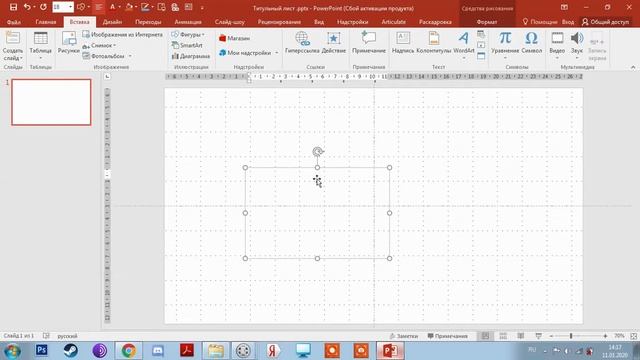Screen dimensions: 640x360
Task: Open the Файл tab
Action: (x=13, y=22)
